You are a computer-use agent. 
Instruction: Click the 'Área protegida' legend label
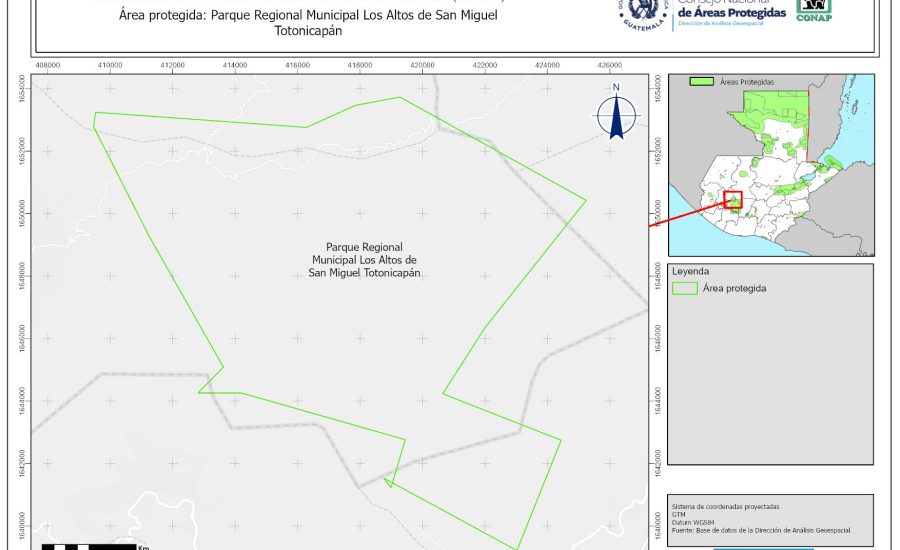(734, 288)
